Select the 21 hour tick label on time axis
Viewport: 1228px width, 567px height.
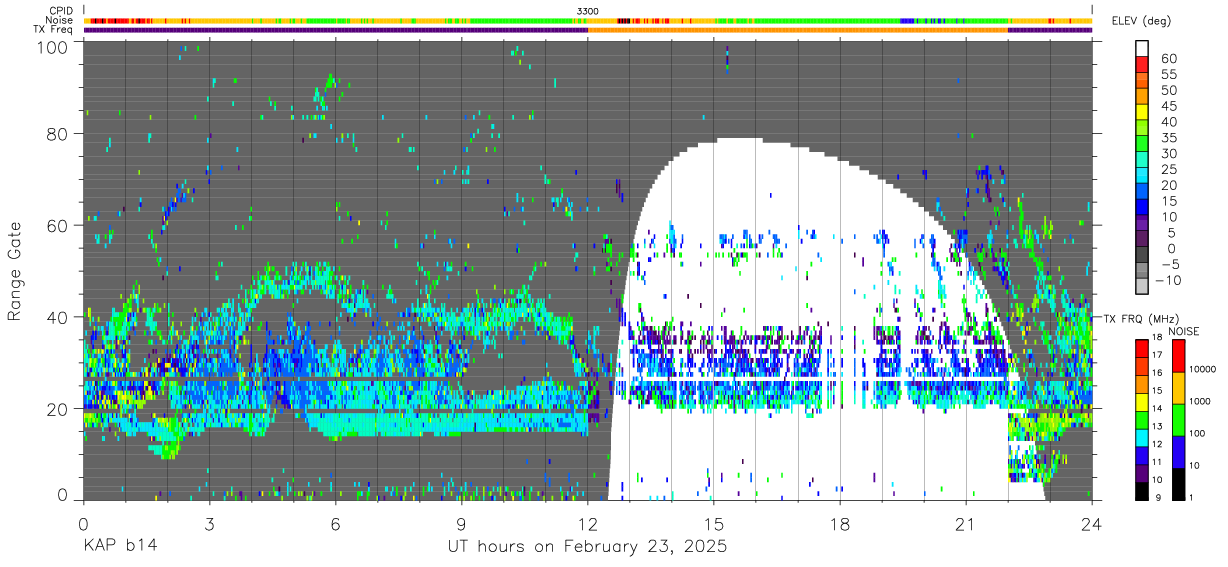tap(966, 523)
